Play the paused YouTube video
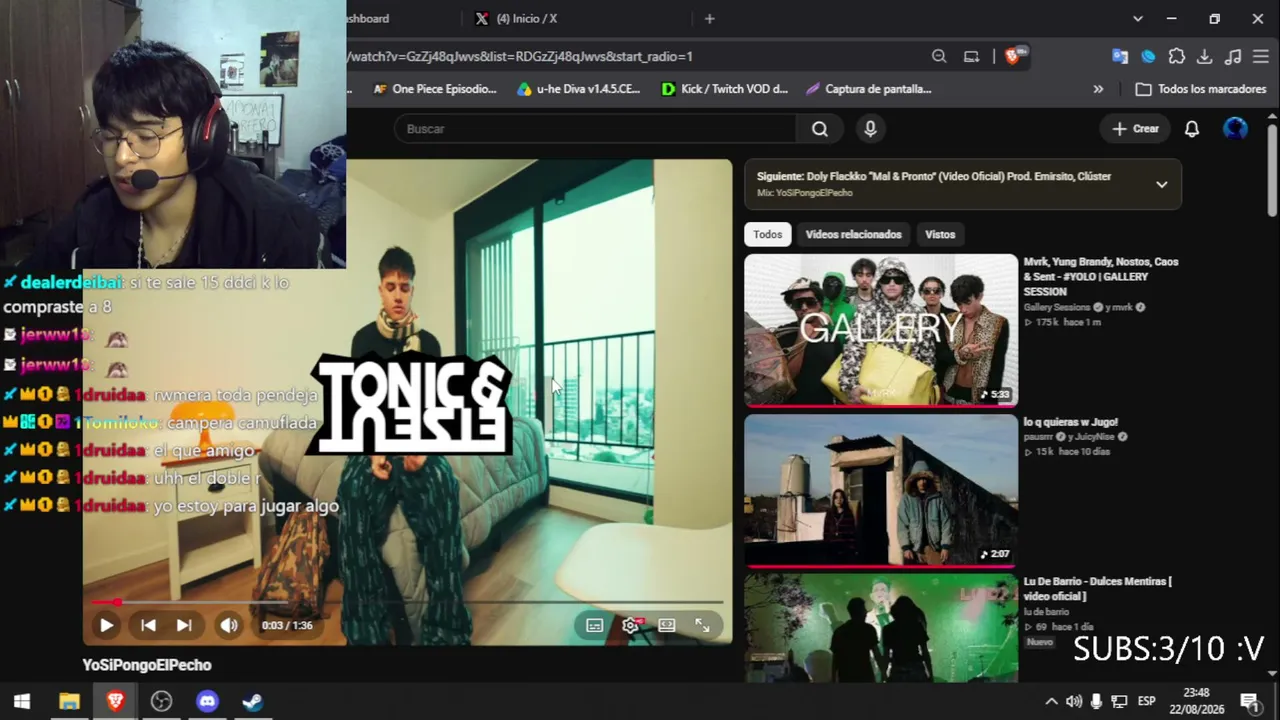 pyautogui.click(x=106, y=625)
